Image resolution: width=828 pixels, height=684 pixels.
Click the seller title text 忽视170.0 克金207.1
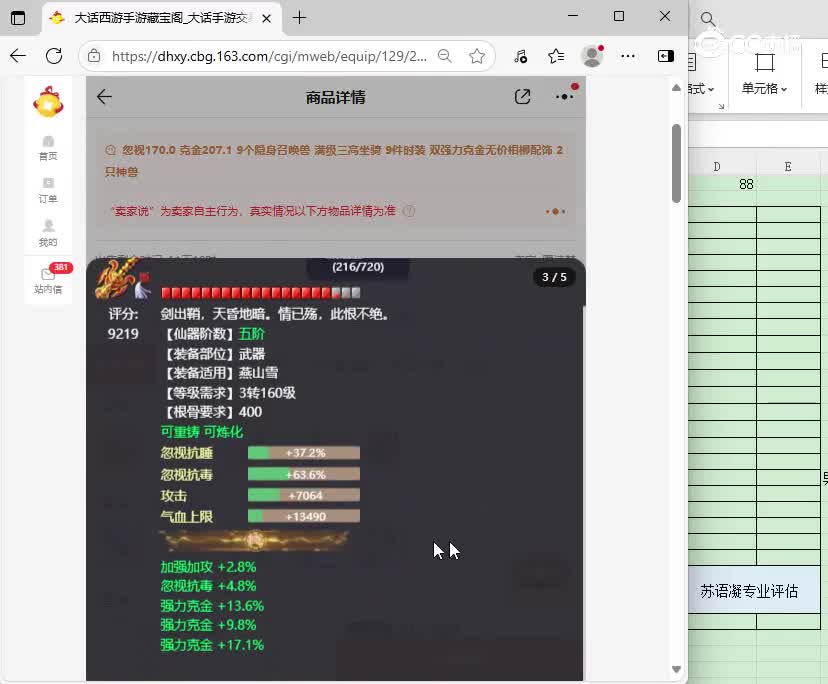(177, 150)
